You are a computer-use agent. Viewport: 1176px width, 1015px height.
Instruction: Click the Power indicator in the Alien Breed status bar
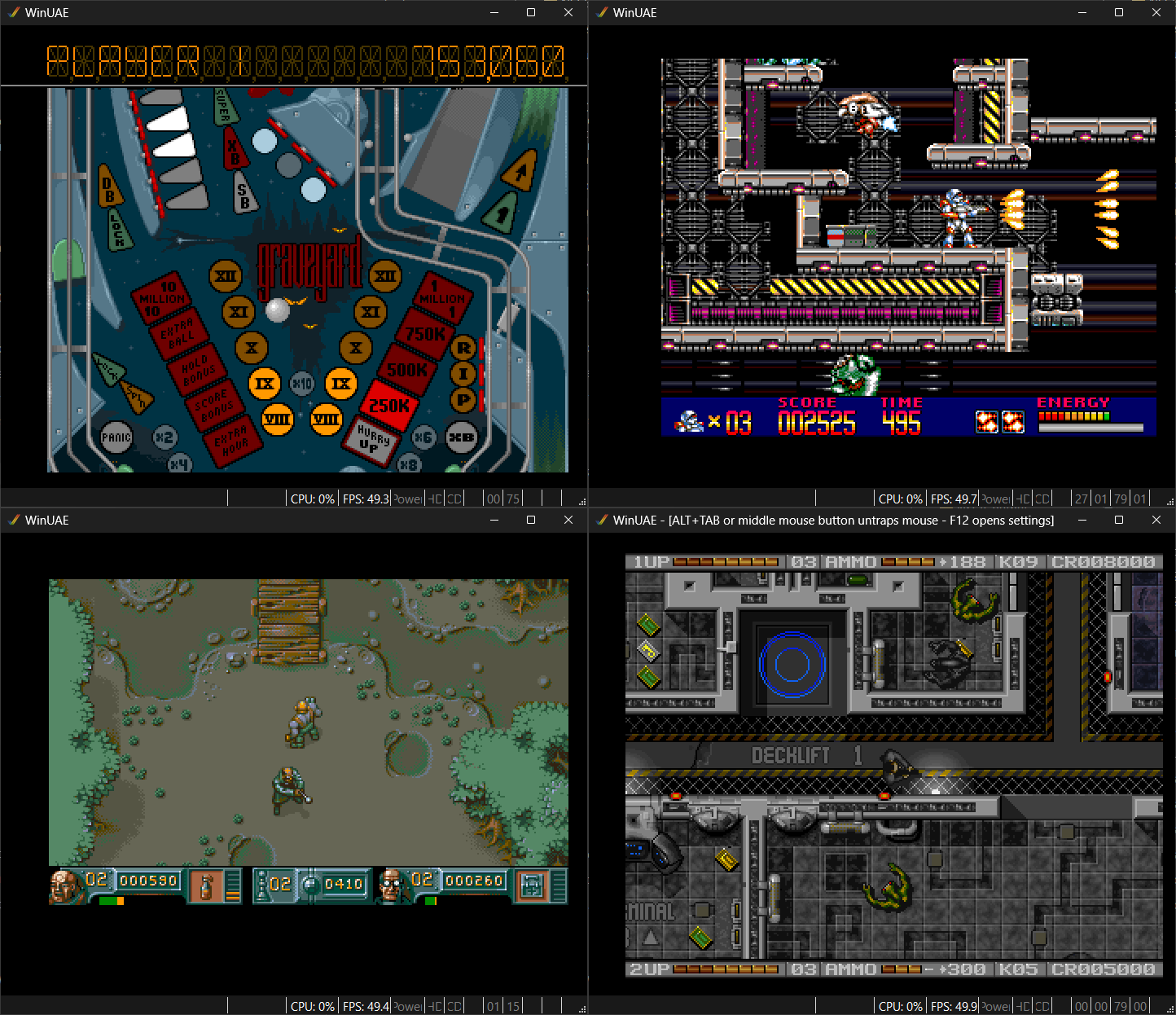[x=996, y=1006]
